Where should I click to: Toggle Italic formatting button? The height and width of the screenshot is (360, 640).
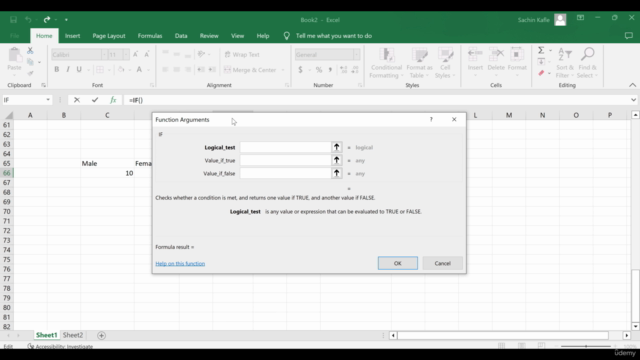[x=68, y=69]
